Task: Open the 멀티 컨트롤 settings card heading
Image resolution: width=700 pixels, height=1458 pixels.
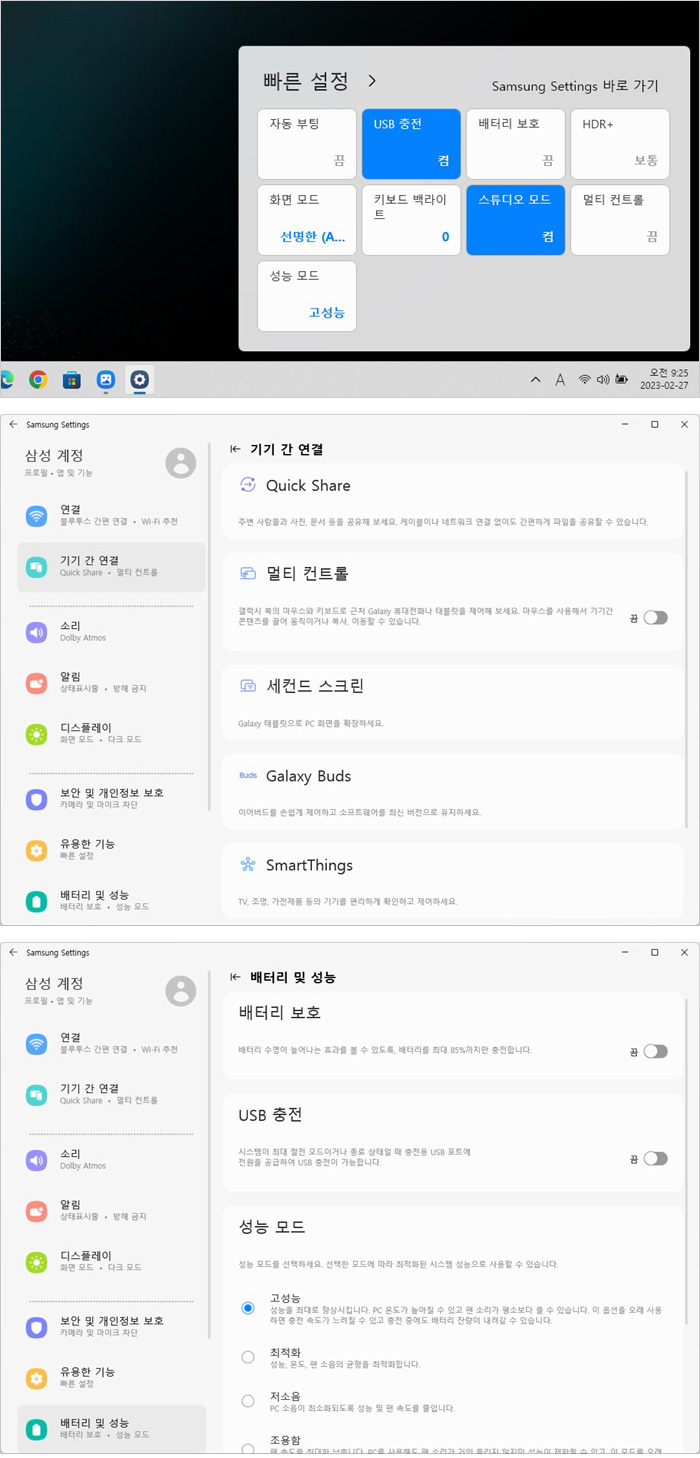Action: pyautogui.click(x=307, y=574)
